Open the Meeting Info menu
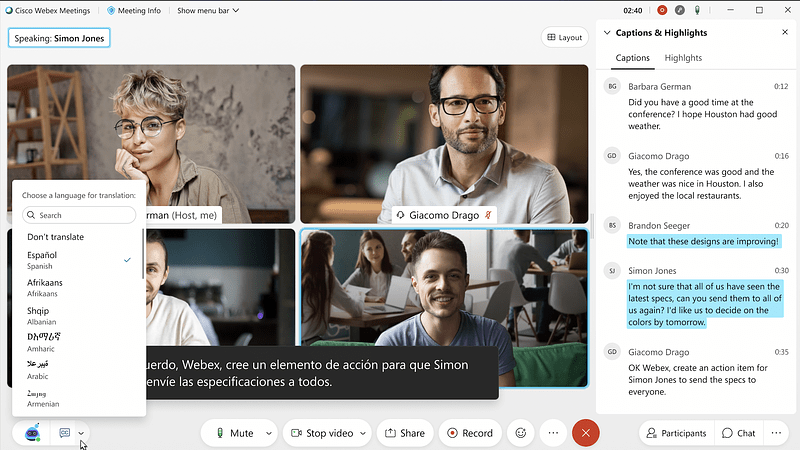 pyautogui.click(x=133, y=10)
